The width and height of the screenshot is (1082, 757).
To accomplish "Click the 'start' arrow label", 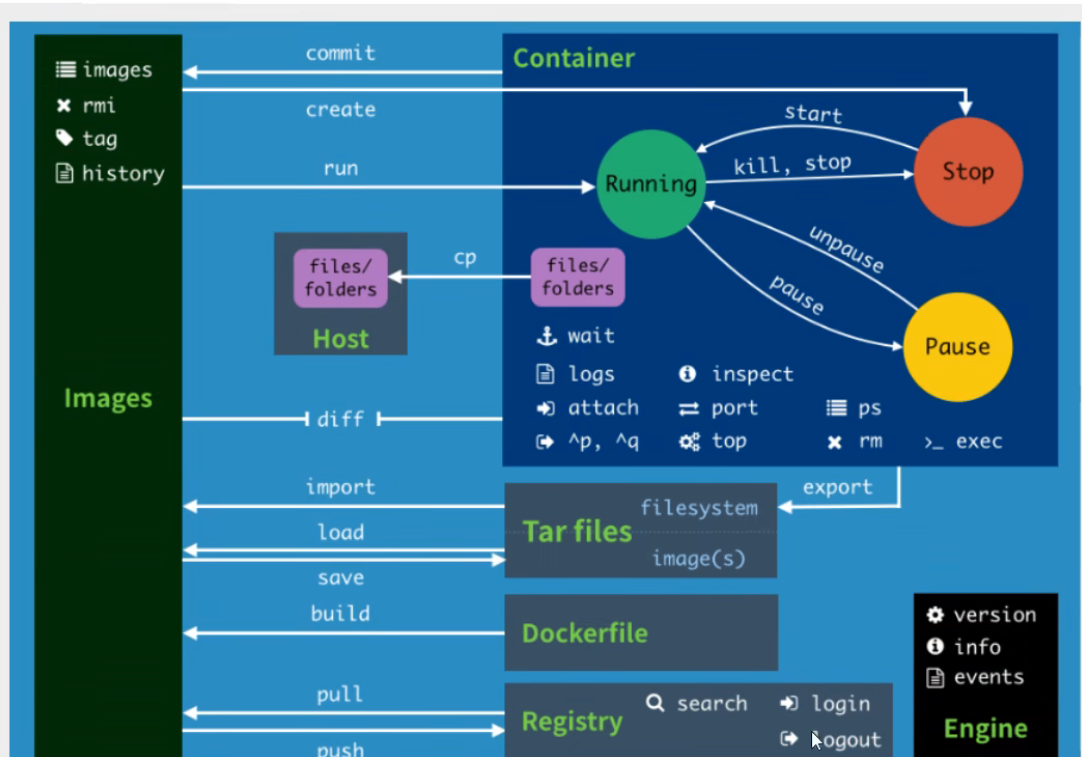I will pos(814,113).
